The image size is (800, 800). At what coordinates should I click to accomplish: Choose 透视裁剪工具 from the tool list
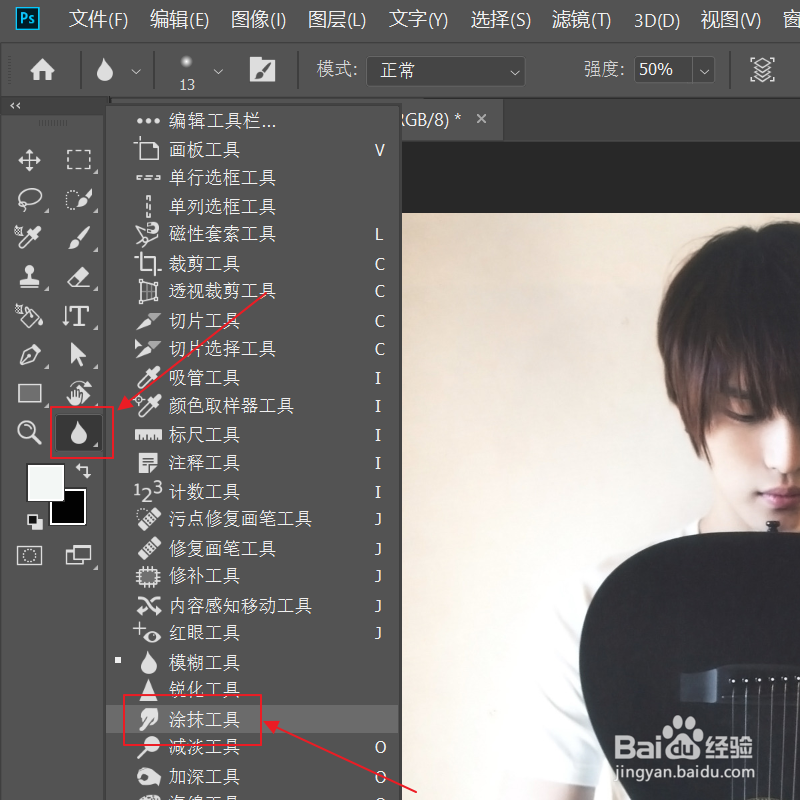click(x=252, y=291)
